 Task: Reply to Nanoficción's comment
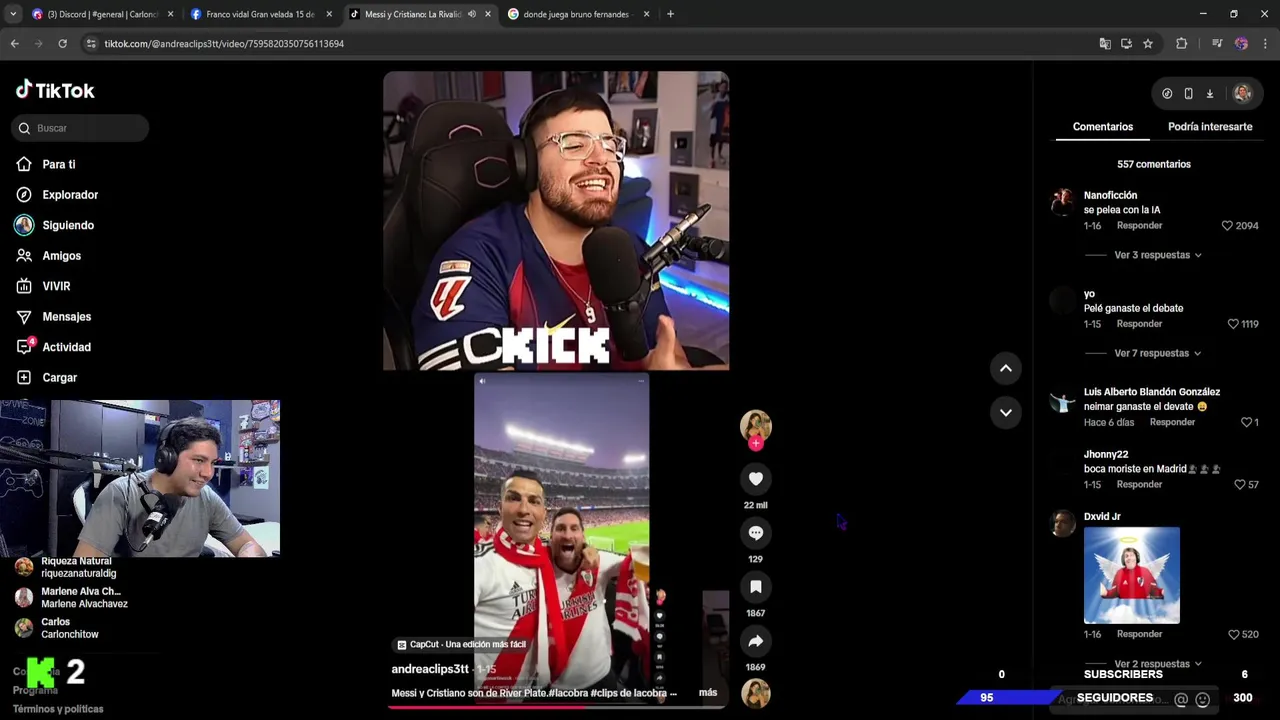click(1139, 226)
